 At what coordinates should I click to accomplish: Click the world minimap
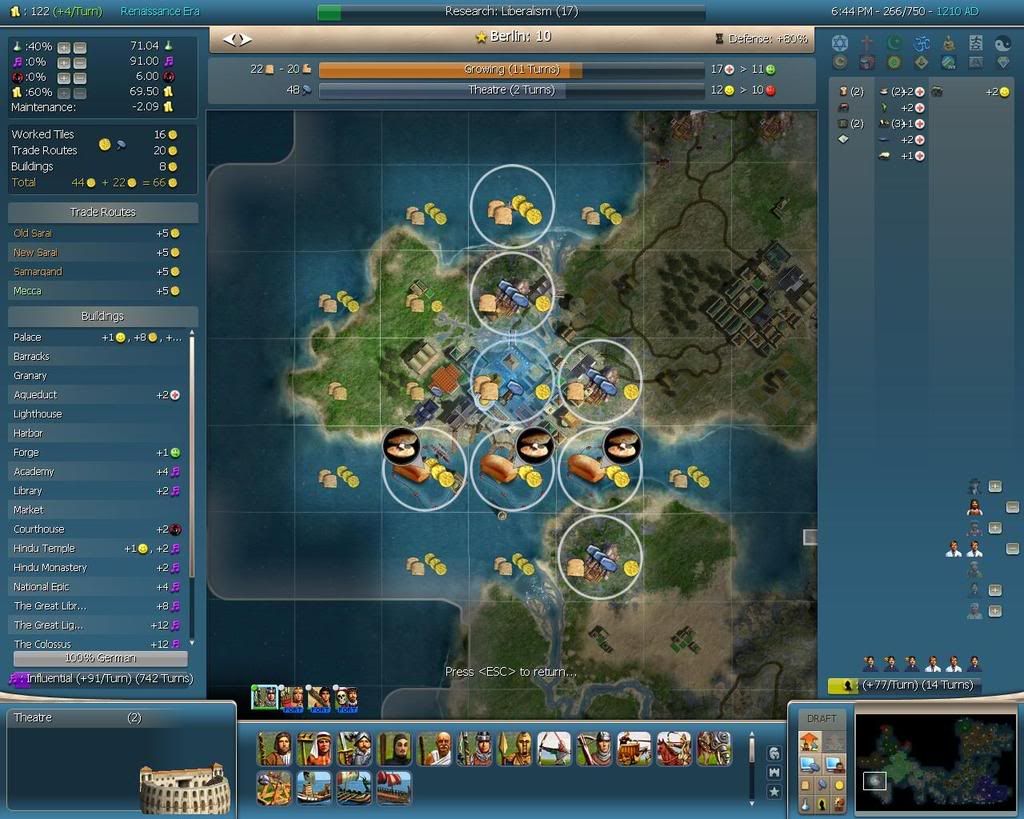coord(935,762)
